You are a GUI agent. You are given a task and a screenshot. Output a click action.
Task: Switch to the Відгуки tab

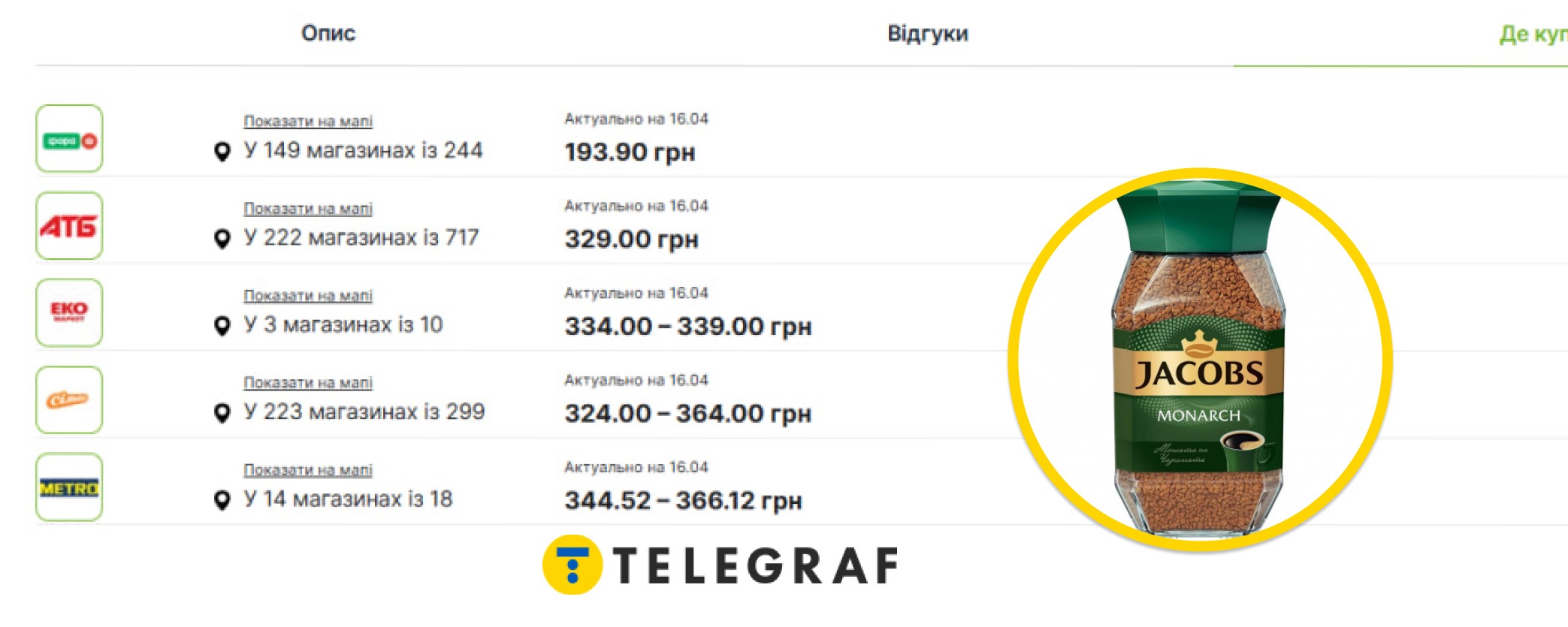pos(928,34)
